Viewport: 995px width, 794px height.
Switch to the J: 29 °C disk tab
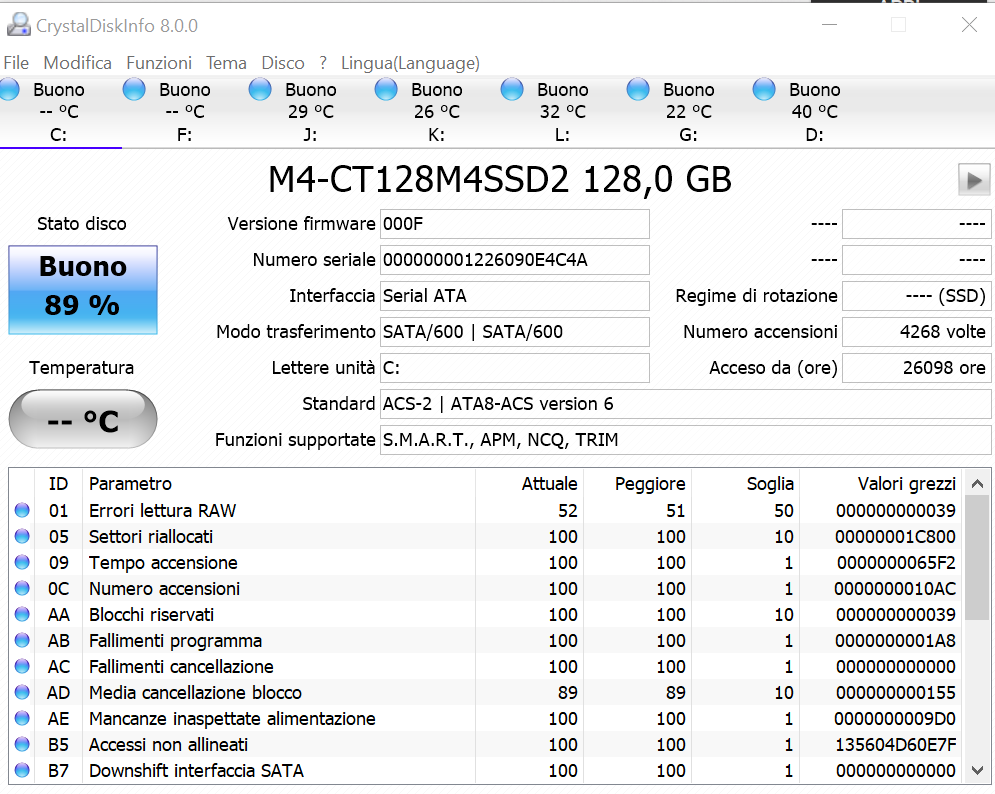tap(310, 112)
